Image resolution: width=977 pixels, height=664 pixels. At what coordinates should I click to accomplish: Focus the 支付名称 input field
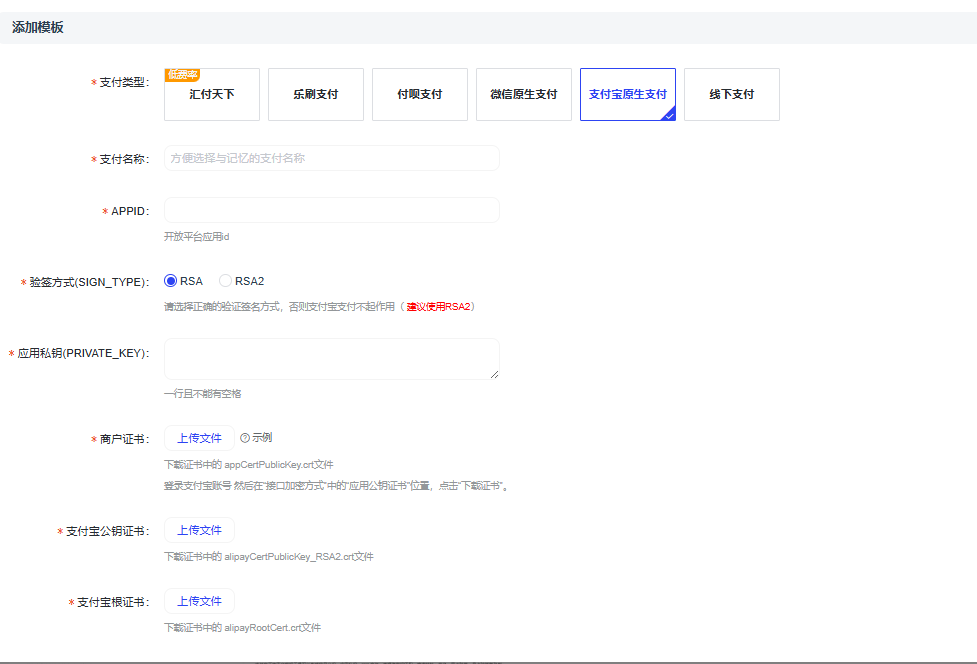point(331,158)
